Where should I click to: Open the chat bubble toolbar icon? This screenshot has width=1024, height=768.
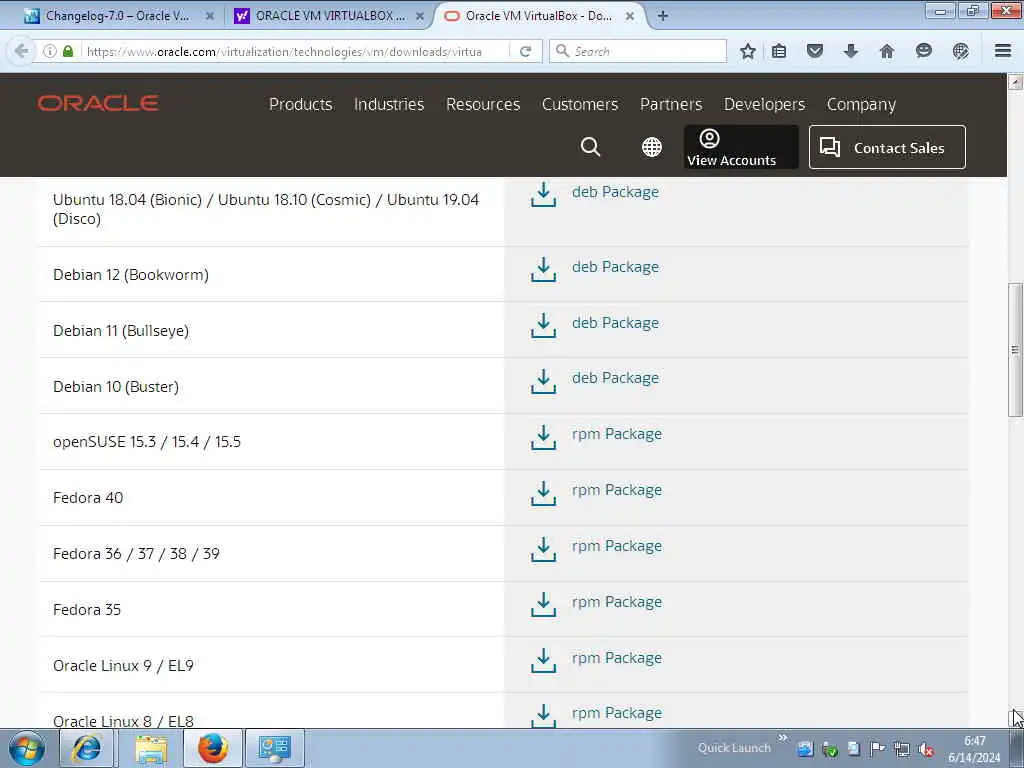pos(923,51)
